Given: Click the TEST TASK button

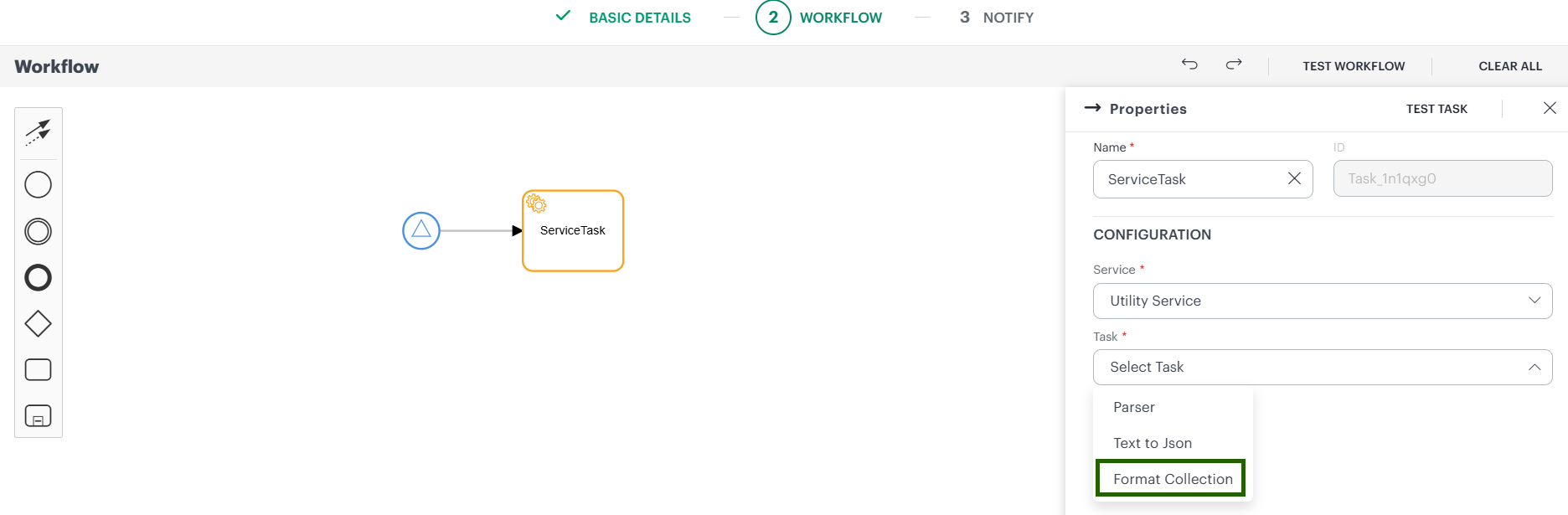Looking at the screenshot, I should click(x=1436, y=109).
